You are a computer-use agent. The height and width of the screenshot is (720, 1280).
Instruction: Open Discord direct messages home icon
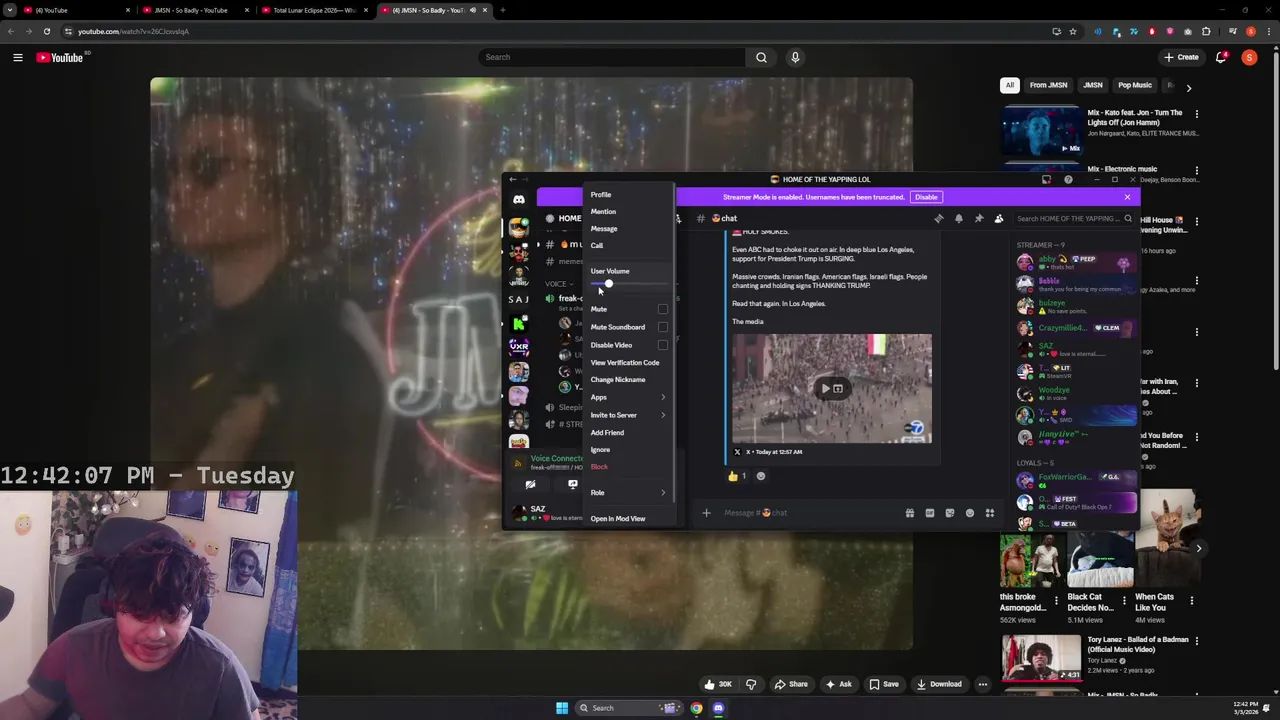[x=518, y=200]
